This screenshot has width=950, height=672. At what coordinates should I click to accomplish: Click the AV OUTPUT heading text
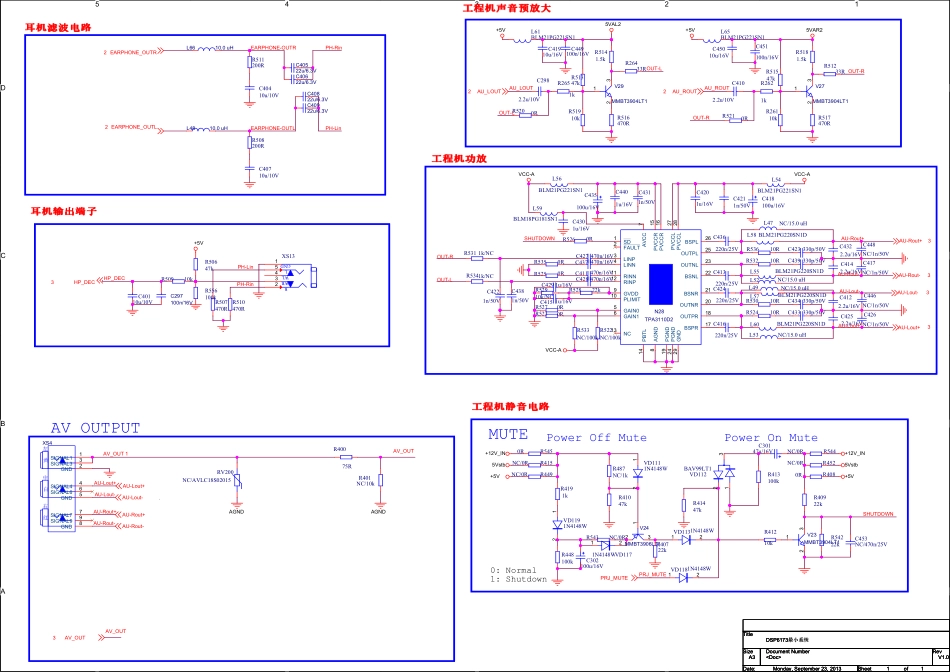click(x=95, y=428)
